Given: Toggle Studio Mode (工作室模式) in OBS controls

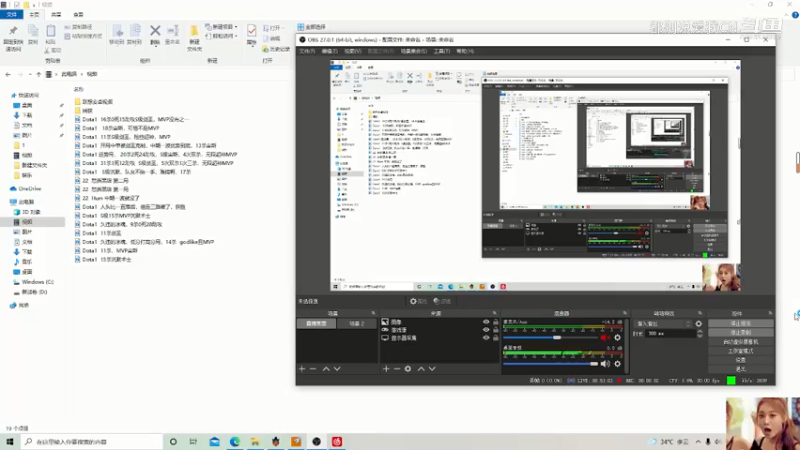Looking at the screenshot, I should [x=741, y=351].
